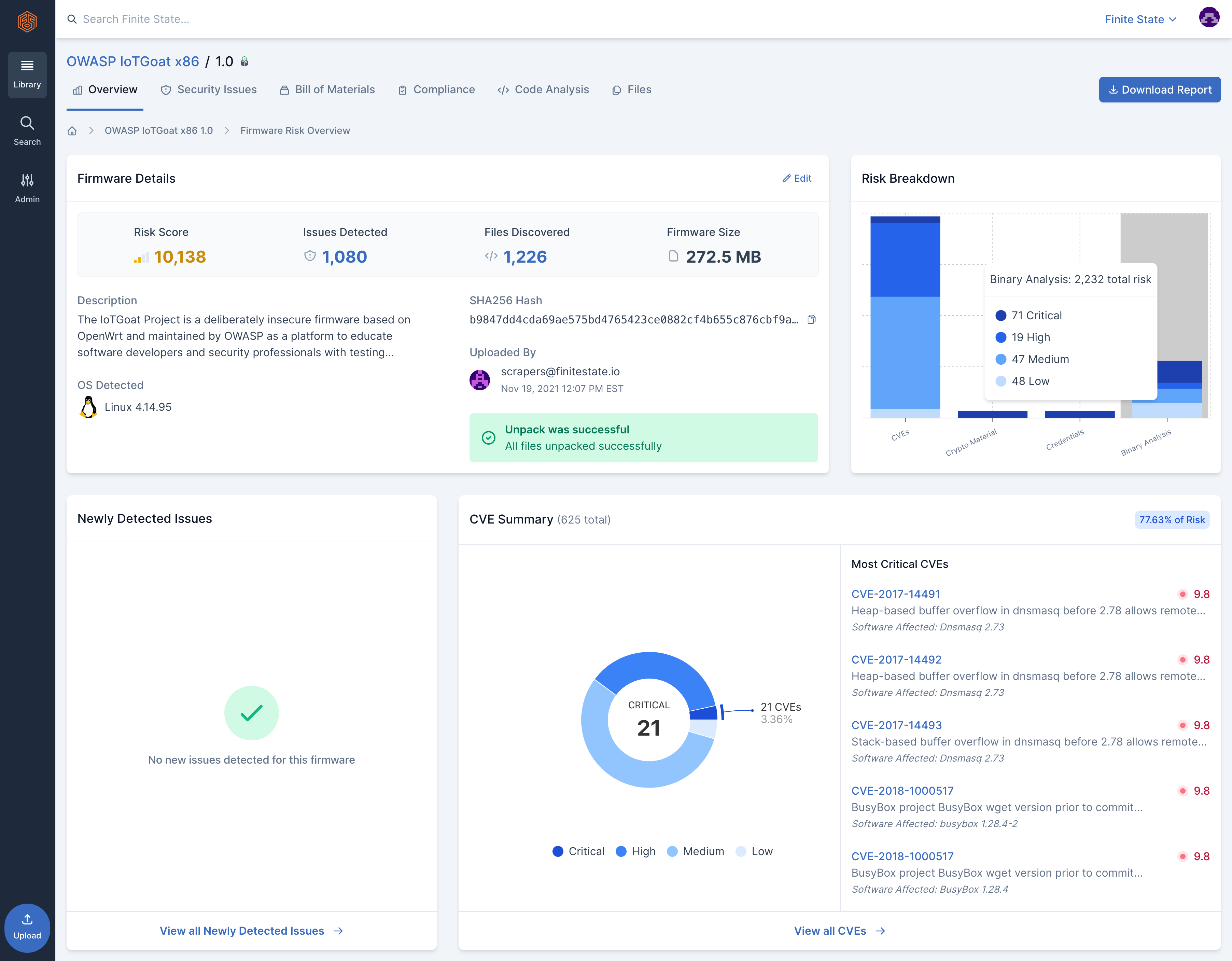
Task: Click the truncated SHA256 hash text
Action: point(633,319)
